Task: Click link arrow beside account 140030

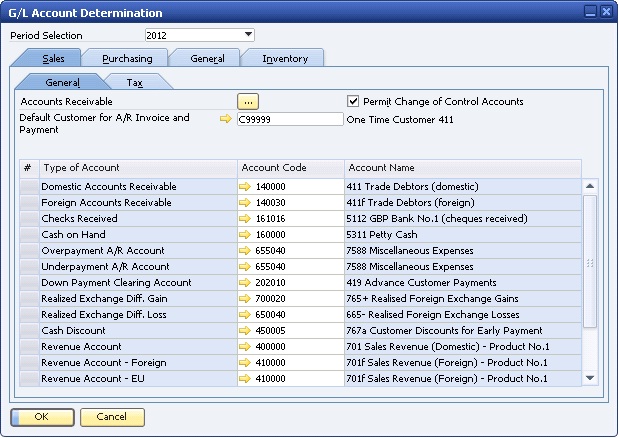Action: point(245,202)
